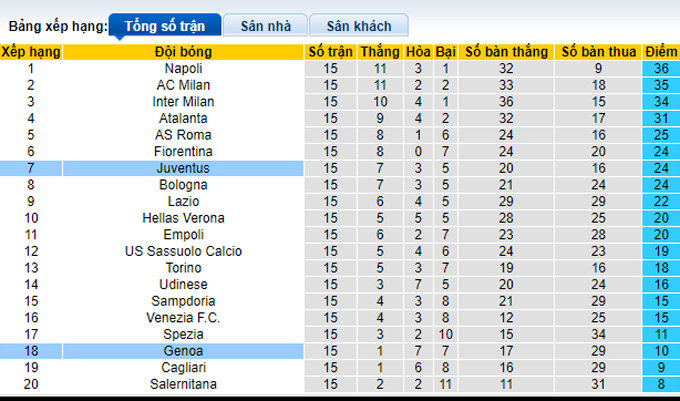This screenshot has width=680, height=401.
Task: Open the AC Milan team link
Action: [x=183, y=85]
